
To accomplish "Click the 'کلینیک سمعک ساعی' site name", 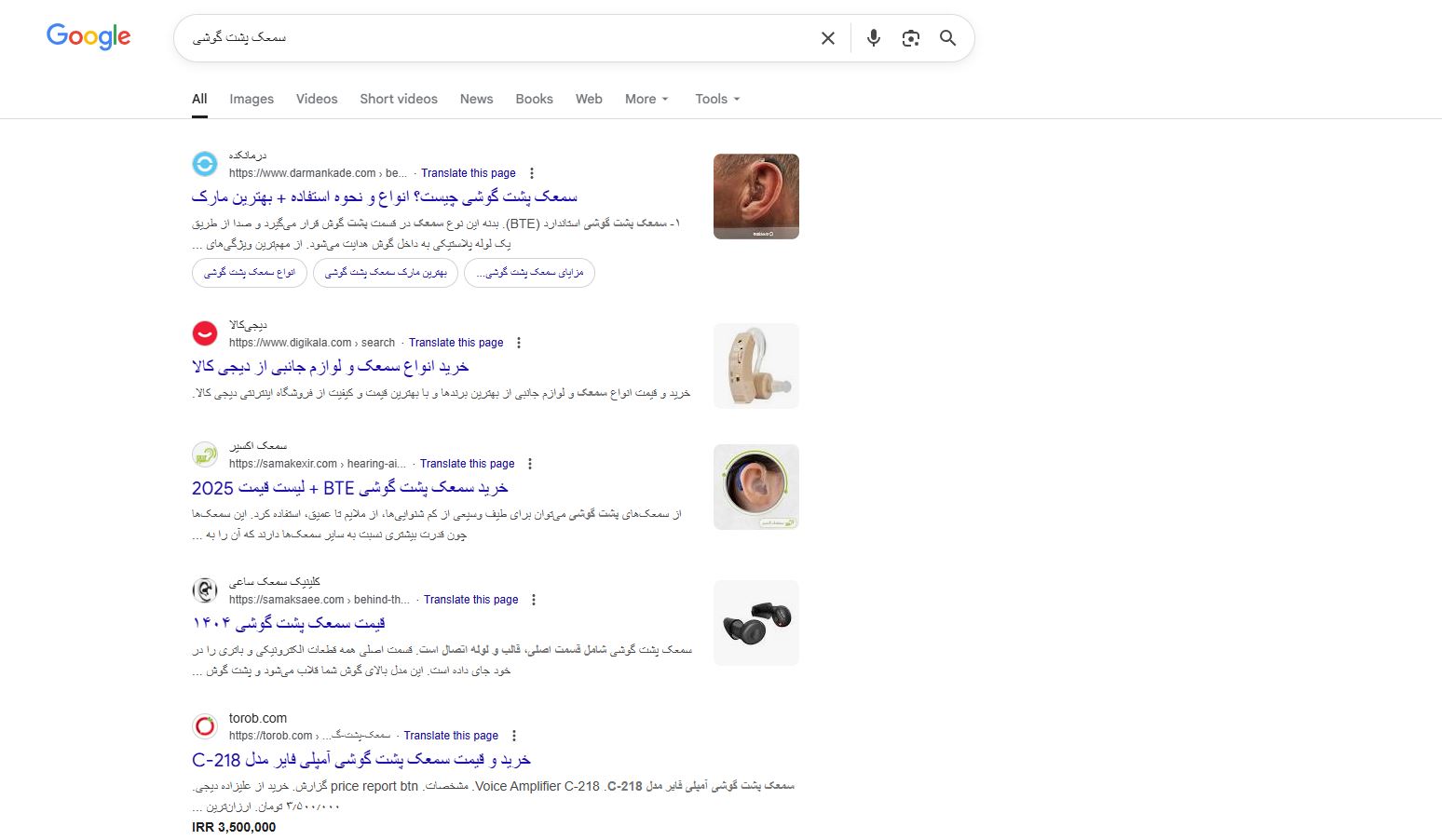I will [x=275, y=582].
